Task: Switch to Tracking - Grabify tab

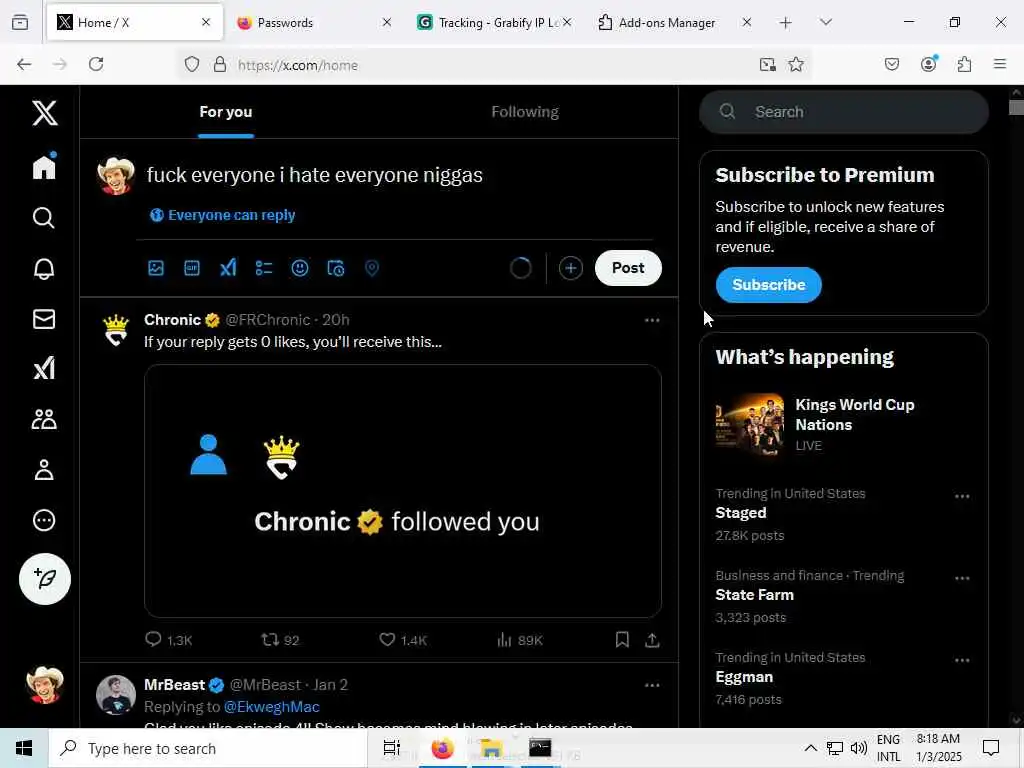Action: coord(494,22)
